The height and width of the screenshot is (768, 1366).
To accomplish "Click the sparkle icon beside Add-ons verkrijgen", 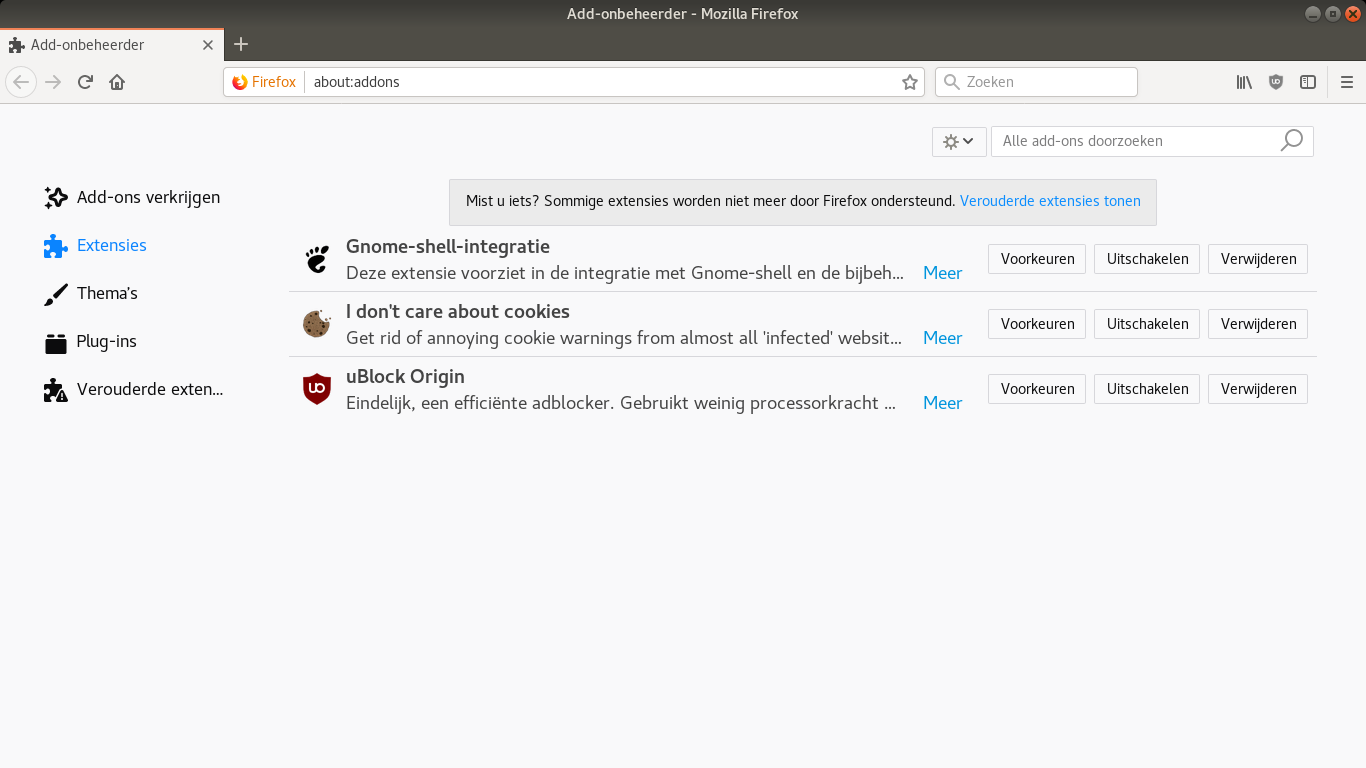I will click(x=56, y=197).
